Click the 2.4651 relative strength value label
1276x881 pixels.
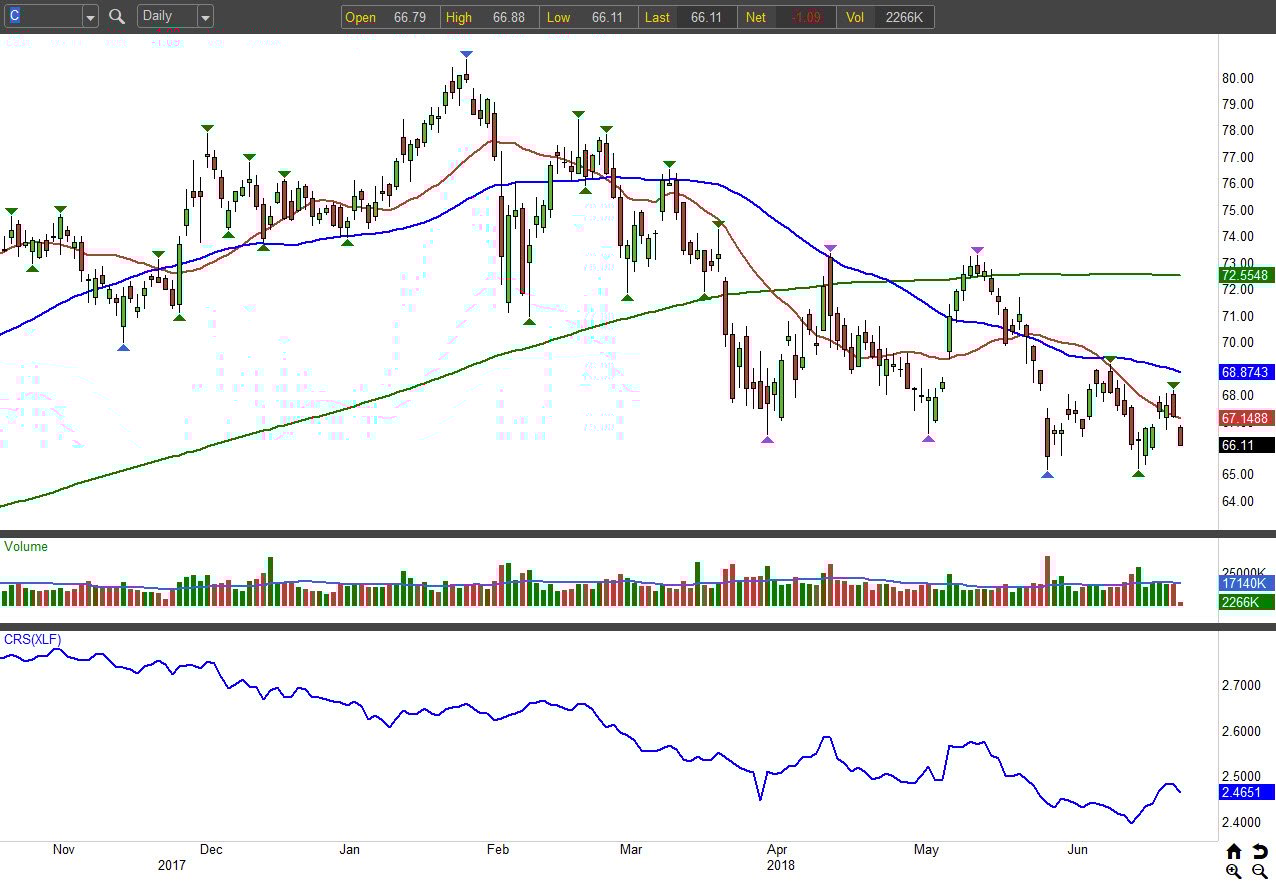tap(1246, 791)
